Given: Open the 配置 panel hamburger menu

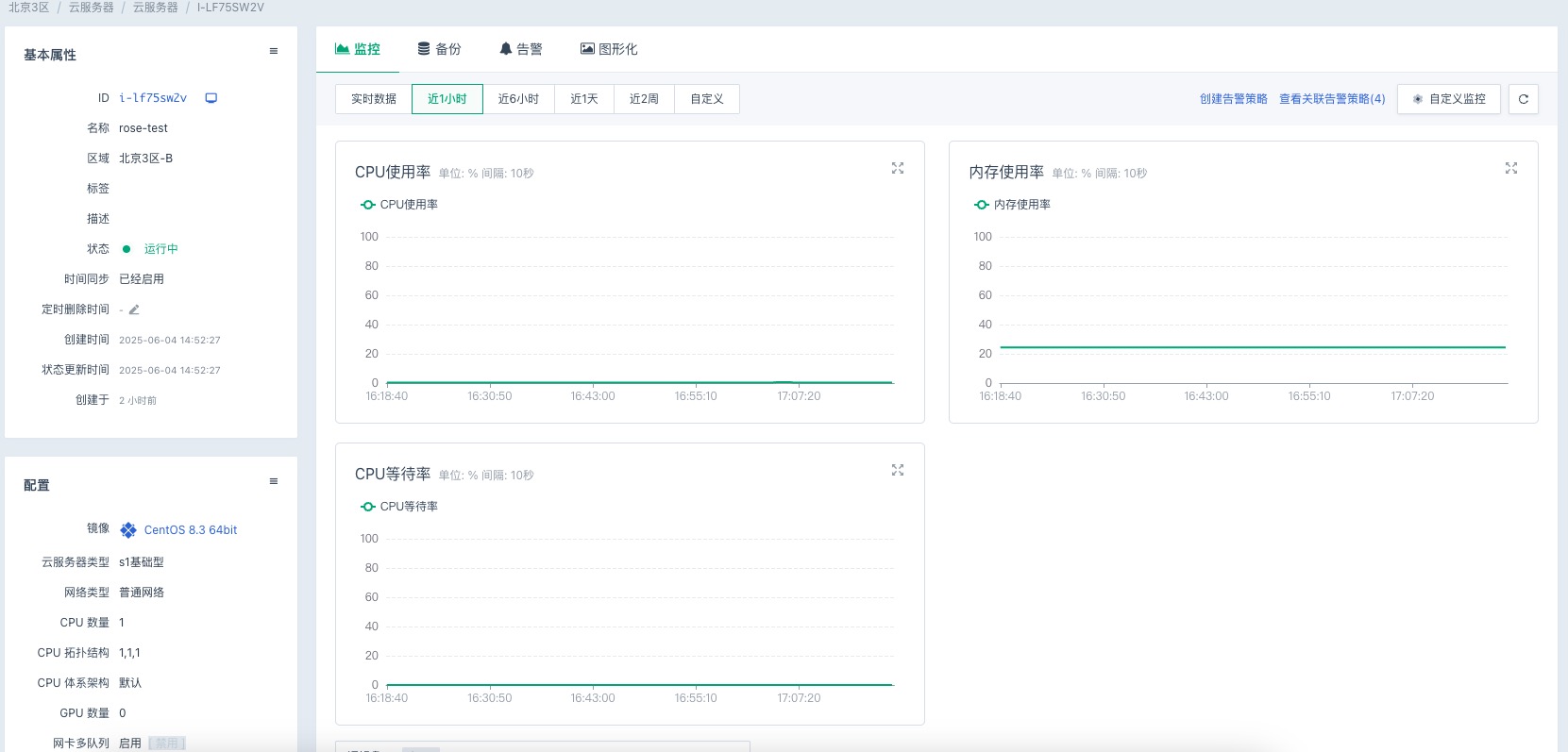Looking at the screenshot, I should pos(274,481).
